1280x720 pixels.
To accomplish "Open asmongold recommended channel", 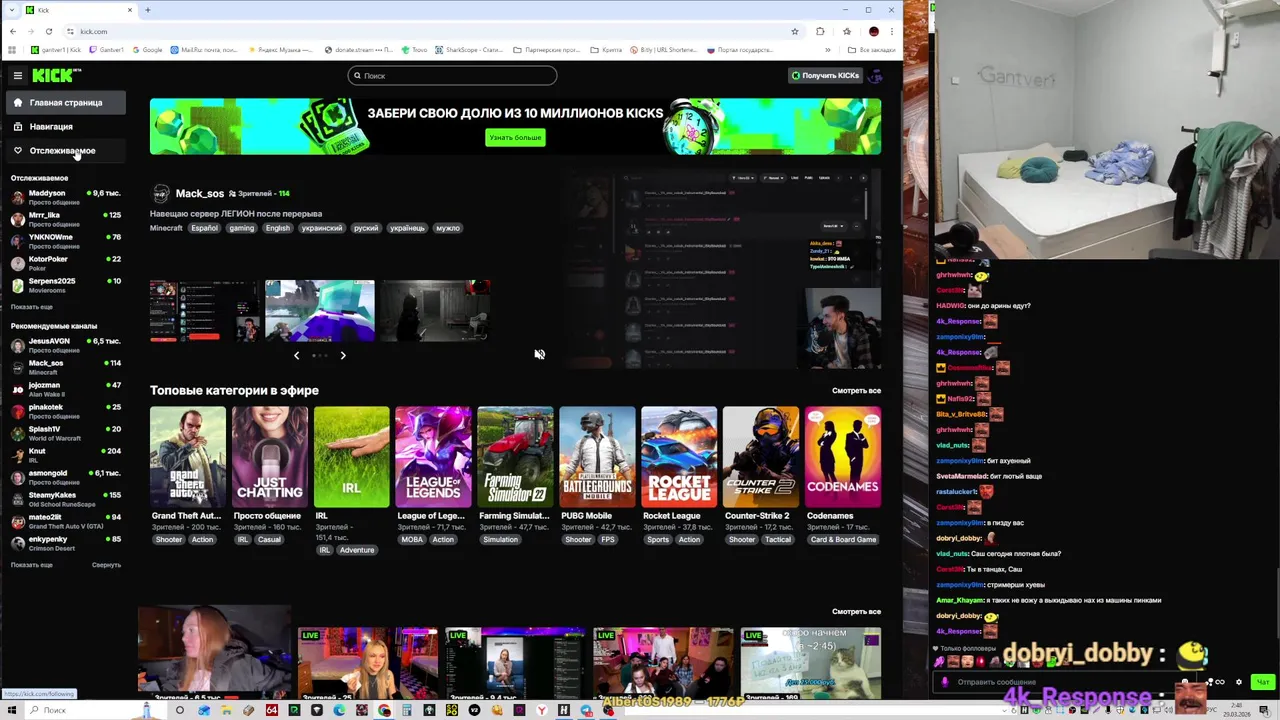I will click(65, 477).
